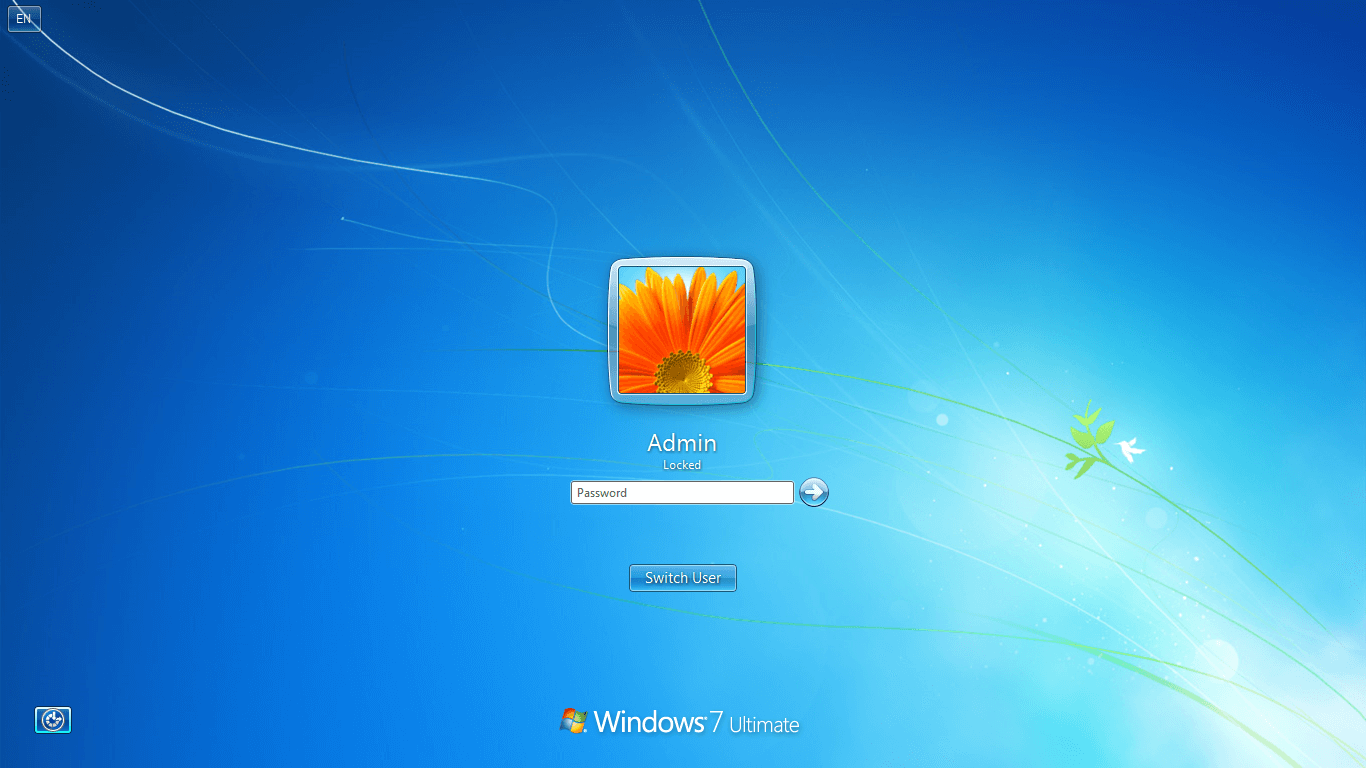Click the yellow center of the flower picture
The height and width of the screenshot is (768, 1366).
point(684,373)
